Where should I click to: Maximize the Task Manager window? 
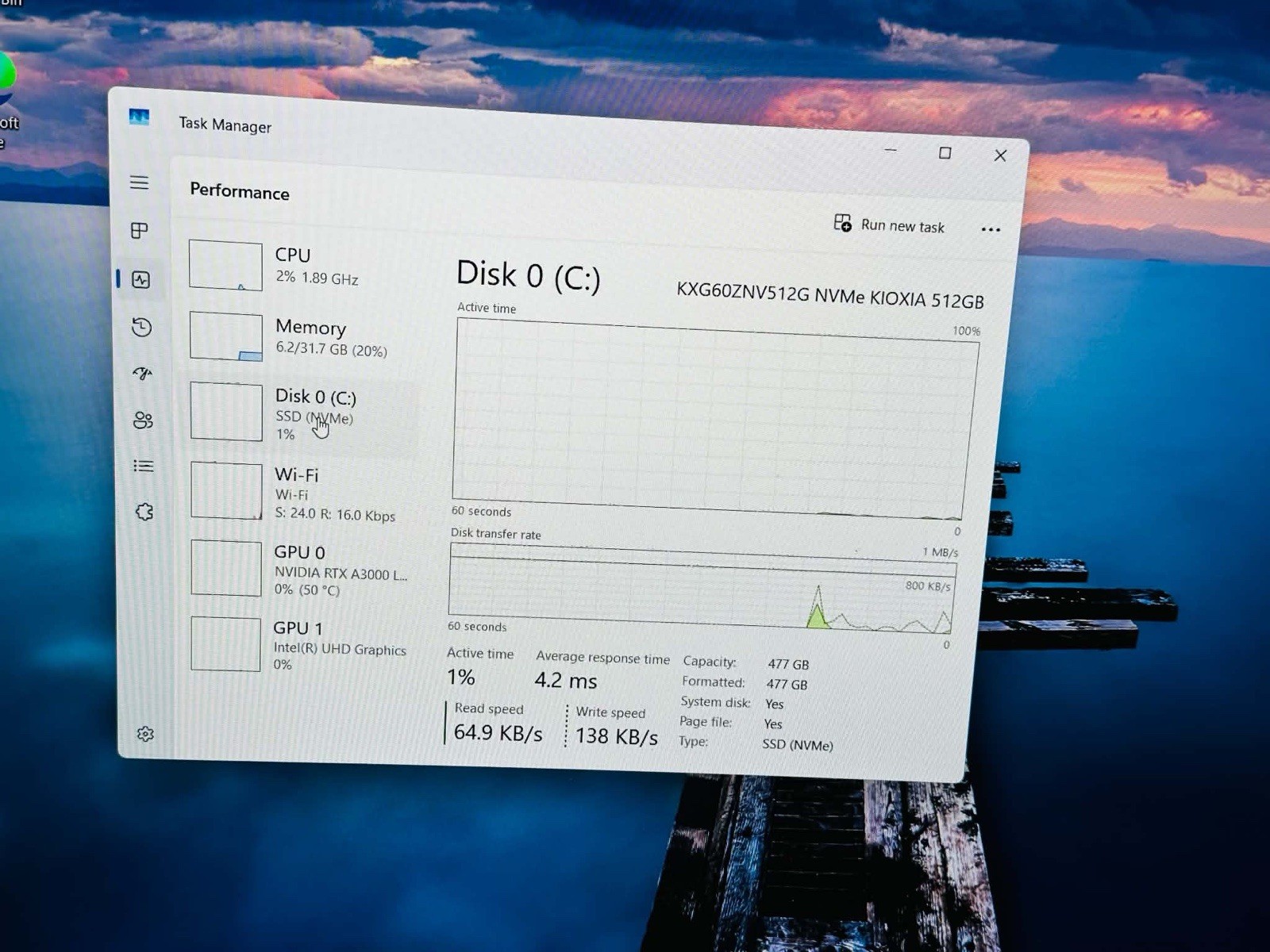pyautogui.click(x=945, y=153)
